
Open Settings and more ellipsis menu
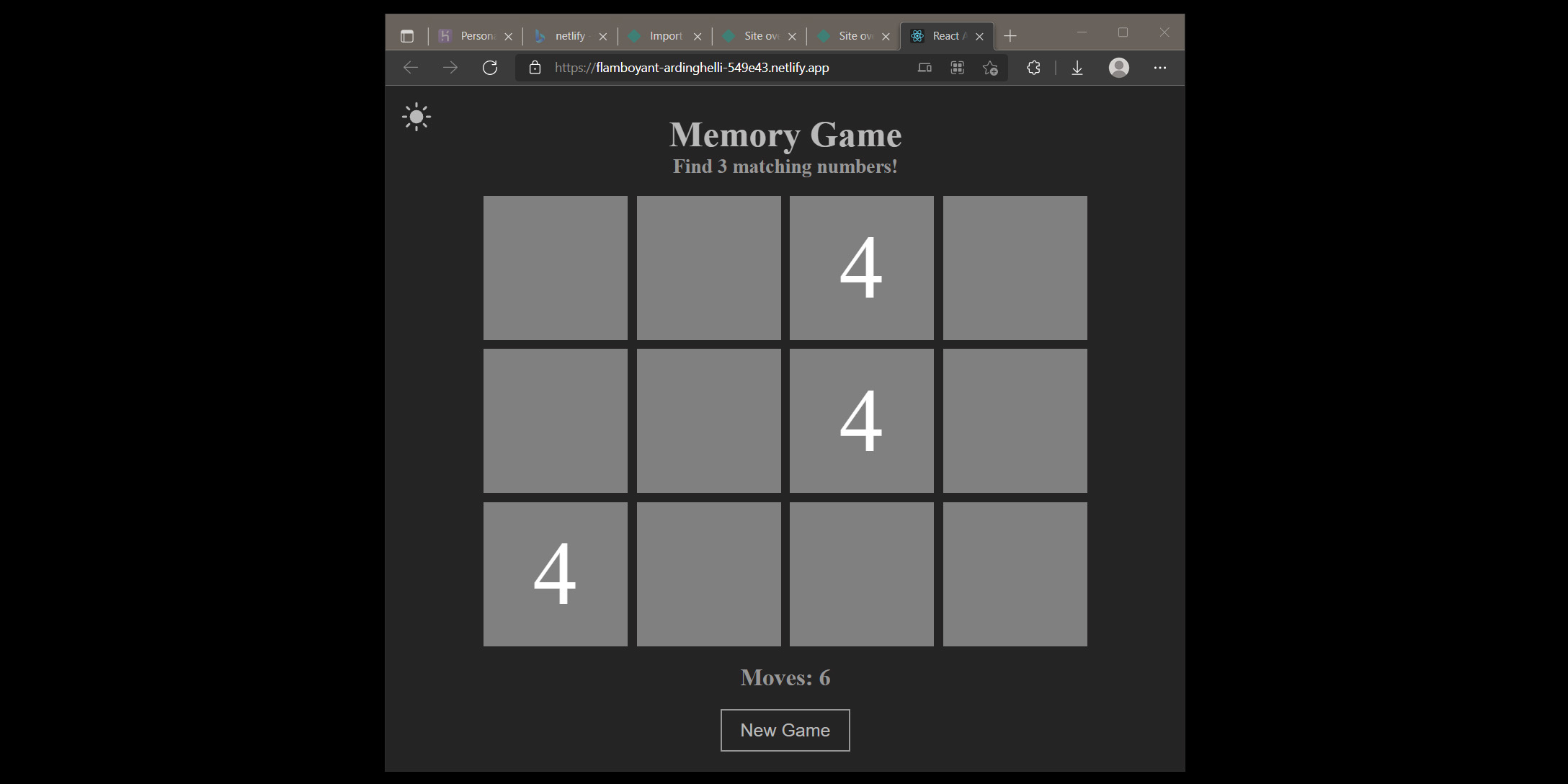tap(1159, 68)
